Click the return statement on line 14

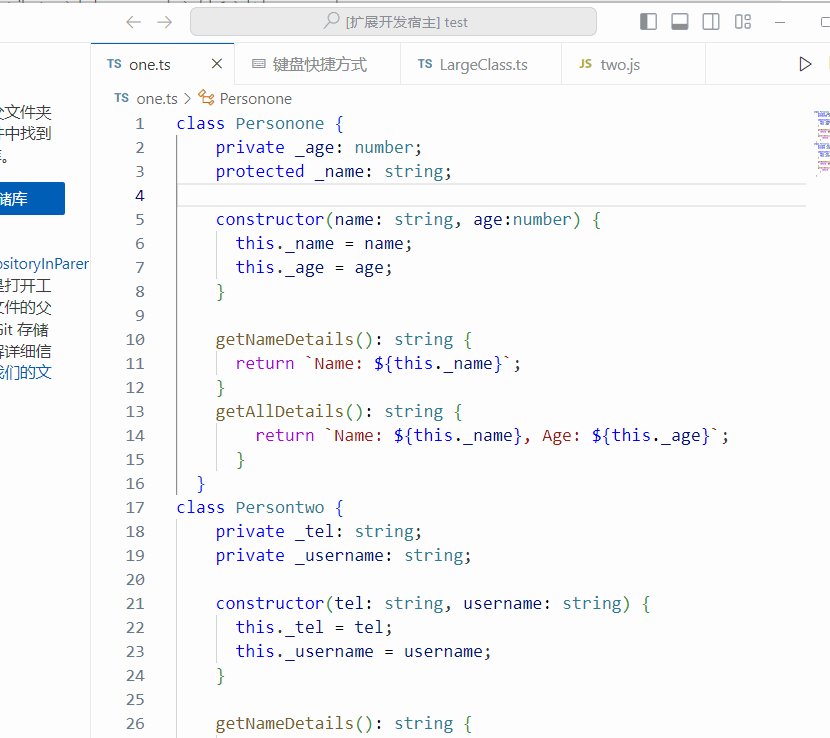[x=492, y=435]
